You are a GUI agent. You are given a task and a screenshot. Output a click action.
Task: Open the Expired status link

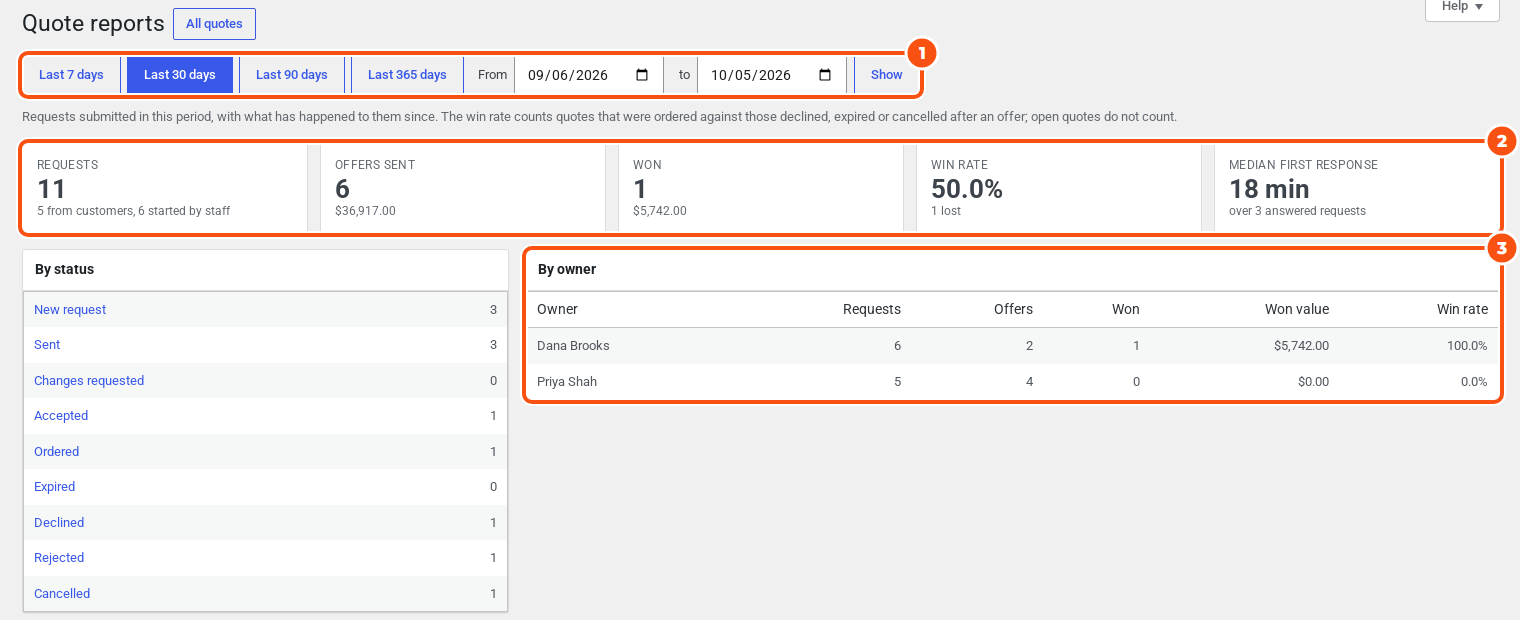click(55, 487)
